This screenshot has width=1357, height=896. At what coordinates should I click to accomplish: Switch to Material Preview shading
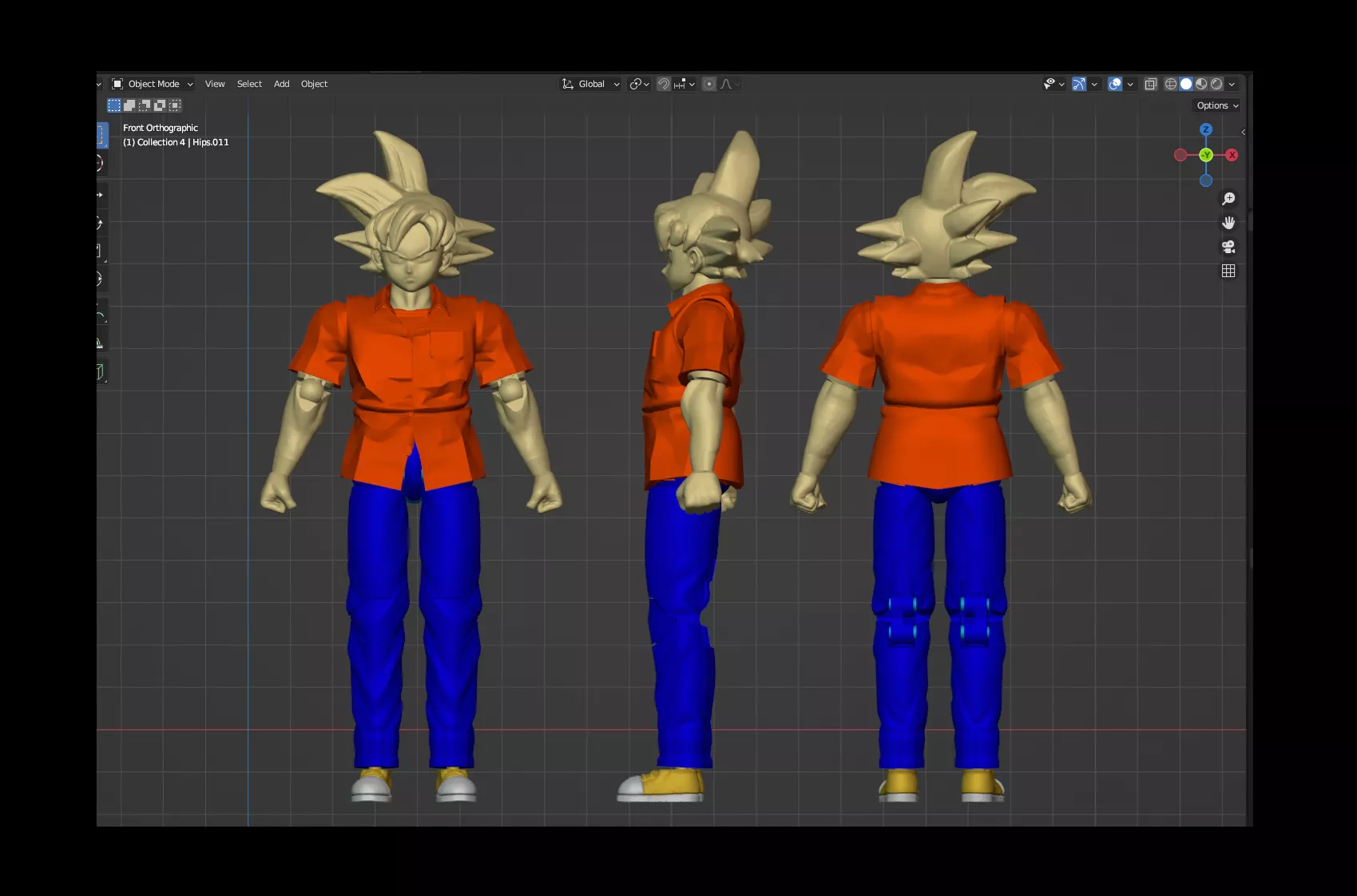(x=1201, y=84)
